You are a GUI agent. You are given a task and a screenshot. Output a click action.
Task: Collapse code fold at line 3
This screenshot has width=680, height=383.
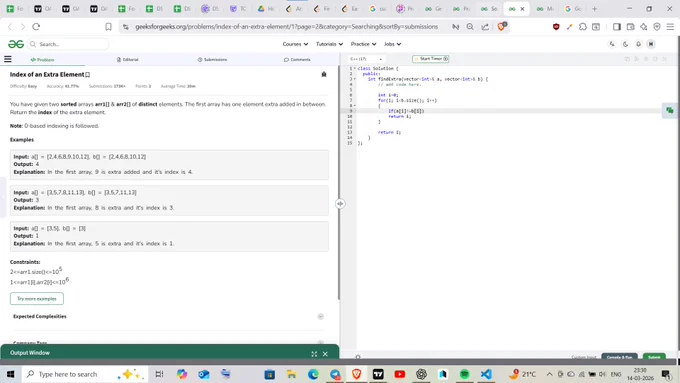pyautogui.click(x=355, y=79)
